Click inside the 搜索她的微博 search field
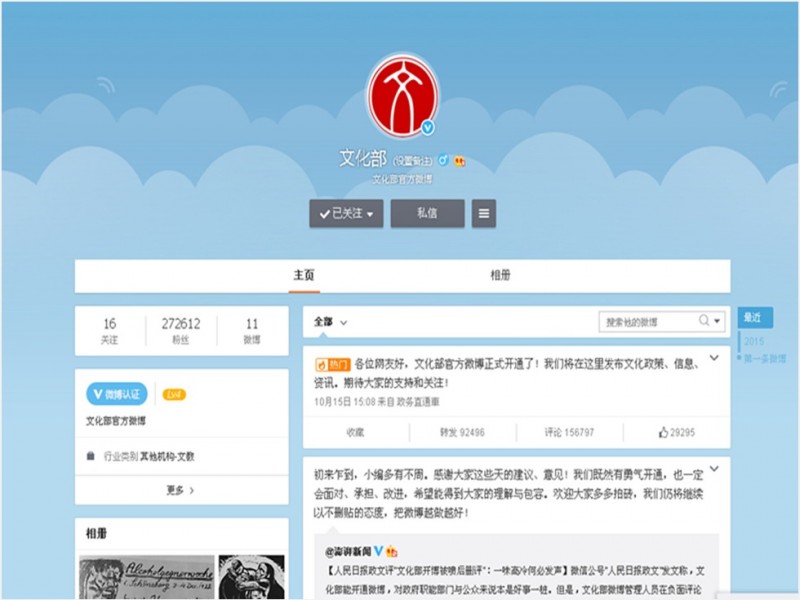This screenshot has width=800, height=600. point(640,321)
